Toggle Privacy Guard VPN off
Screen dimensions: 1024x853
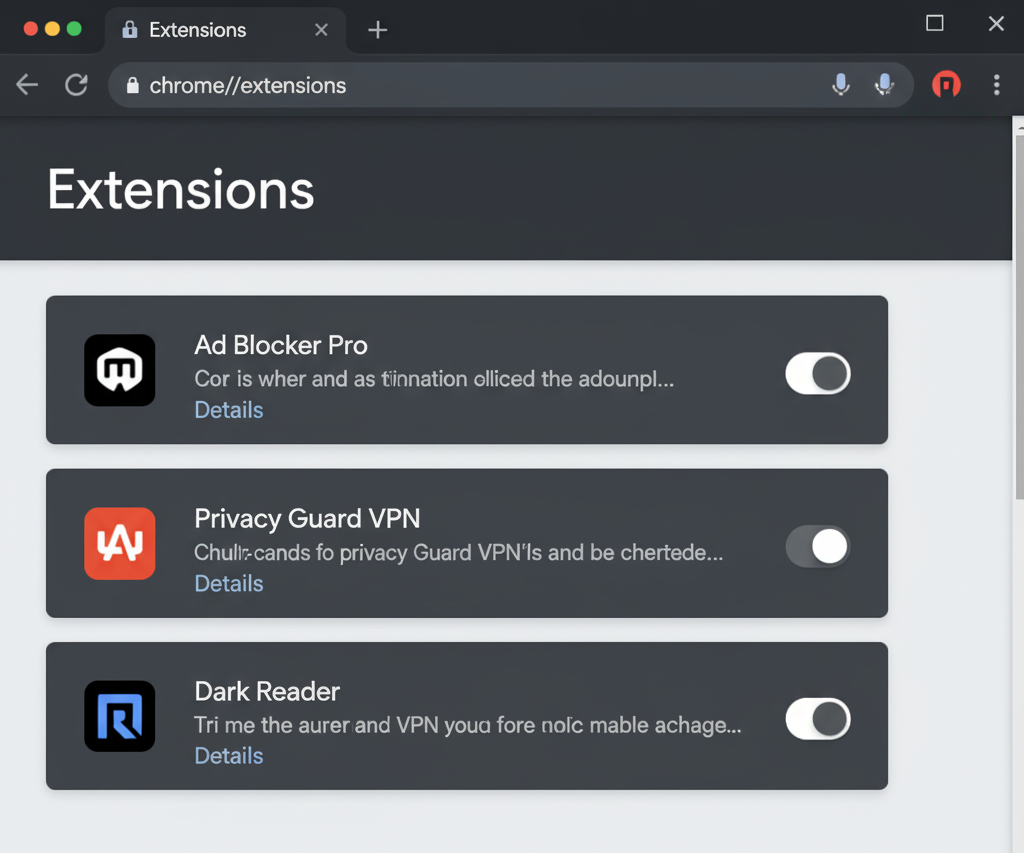818,546
